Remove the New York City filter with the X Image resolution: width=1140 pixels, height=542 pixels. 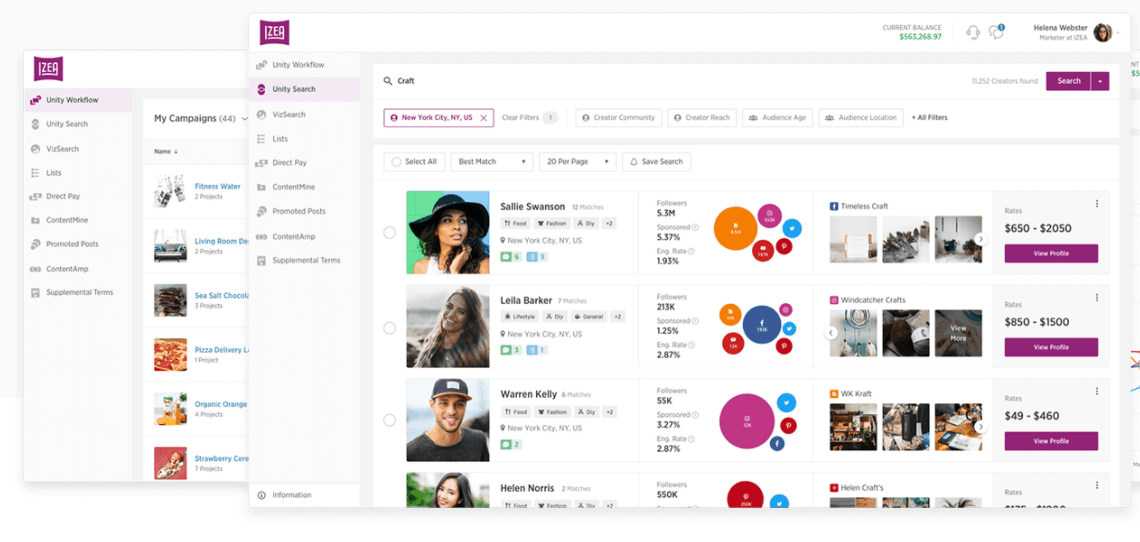483,118
